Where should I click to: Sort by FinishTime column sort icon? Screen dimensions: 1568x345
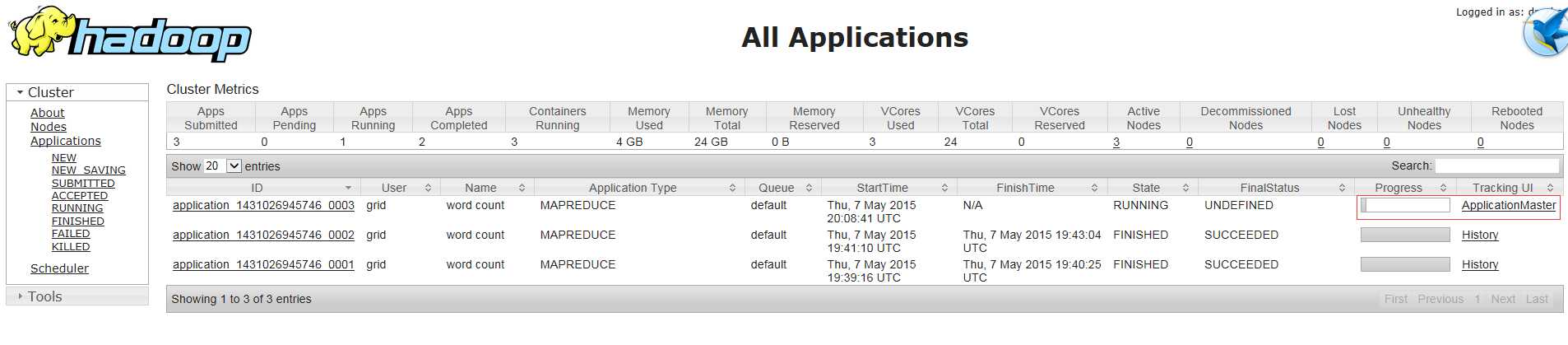click(x=1094, y=189)
